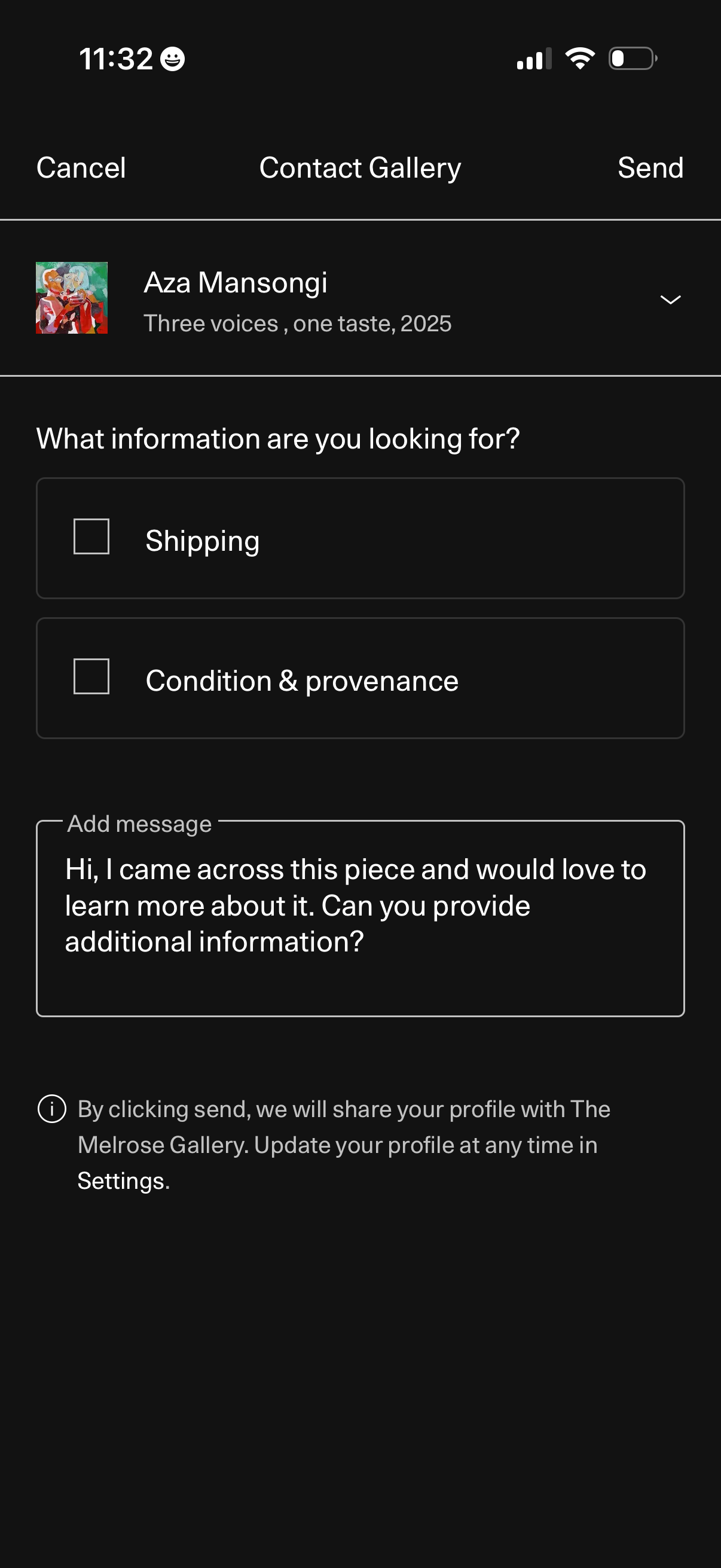The width and height of the screenshot is (721, 1568).
Task: Tap the info icon beside the disclaimer
Action: pyautogui.click(x=52, y=1109)
